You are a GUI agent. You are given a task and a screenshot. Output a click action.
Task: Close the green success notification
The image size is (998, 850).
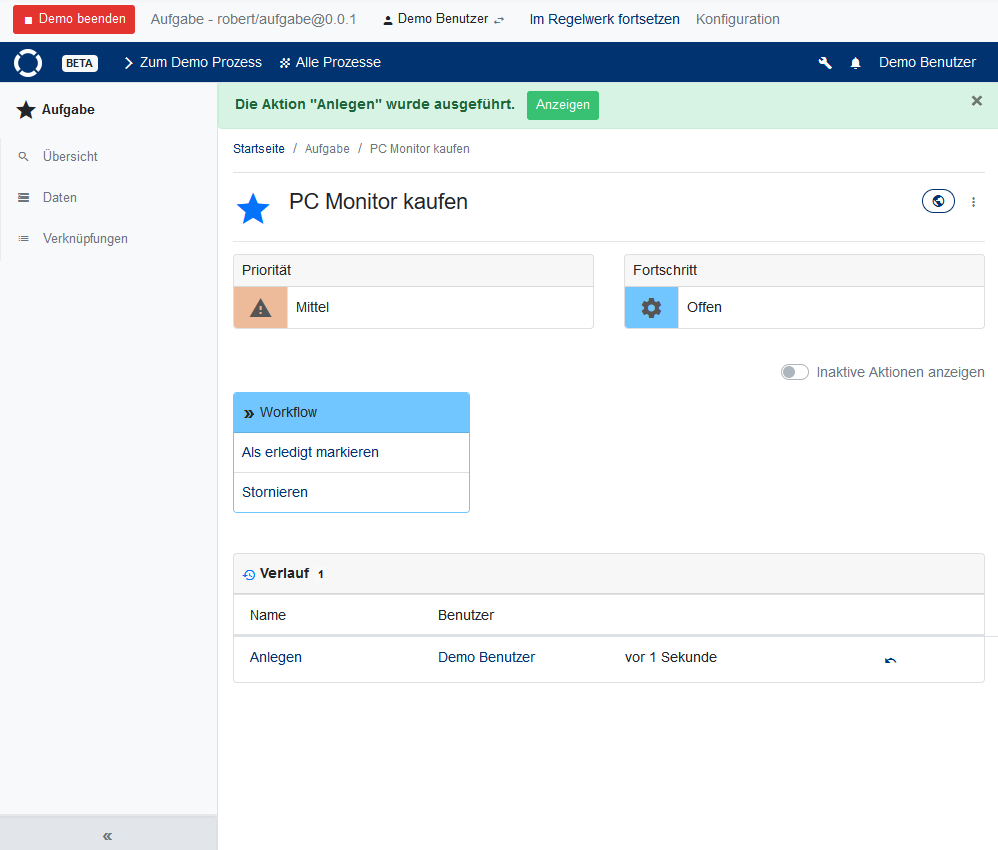pos(976,101)
